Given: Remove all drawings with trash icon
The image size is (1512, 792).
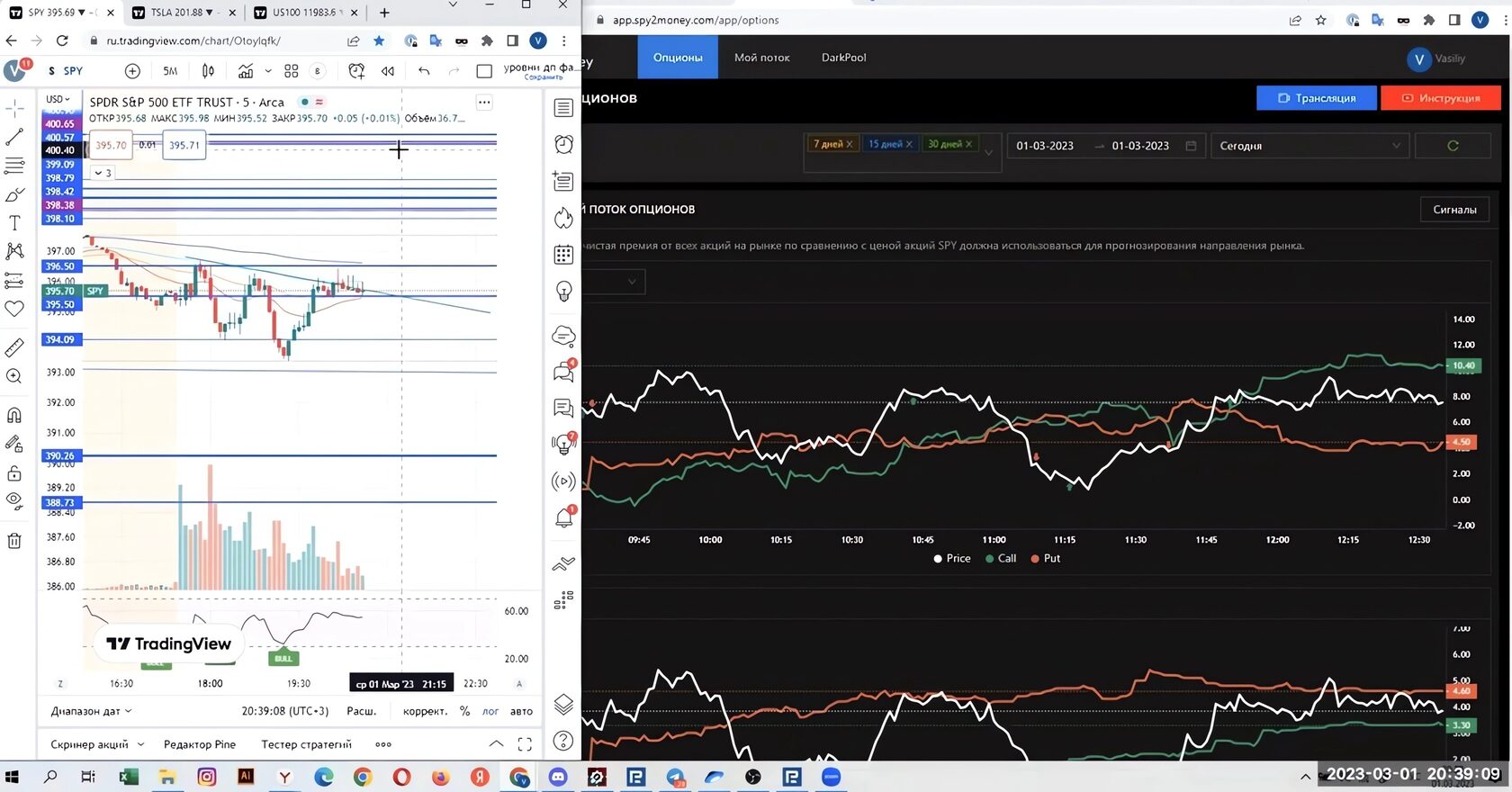Looking at the screenshot, I should pyautogui.click(x=14, y=541).
